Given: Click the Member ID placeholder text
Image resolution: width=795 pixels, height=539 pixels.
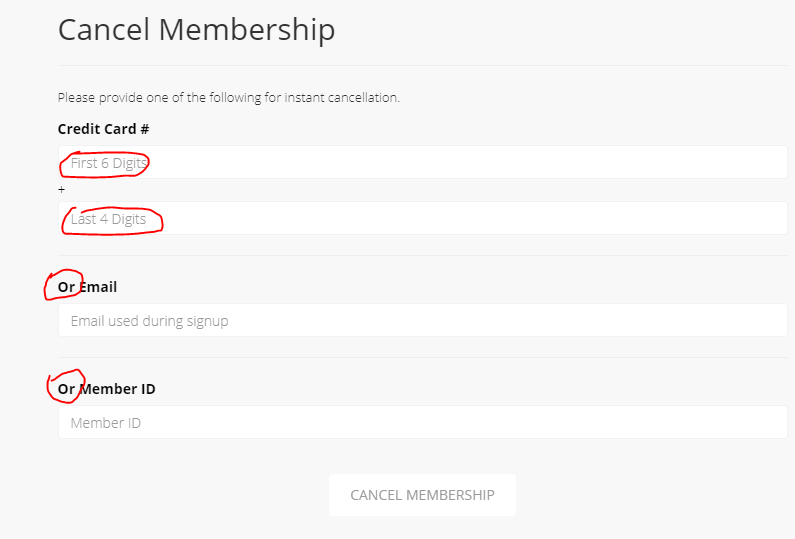Looking at the screenshot, I should (x=105, y=423).
